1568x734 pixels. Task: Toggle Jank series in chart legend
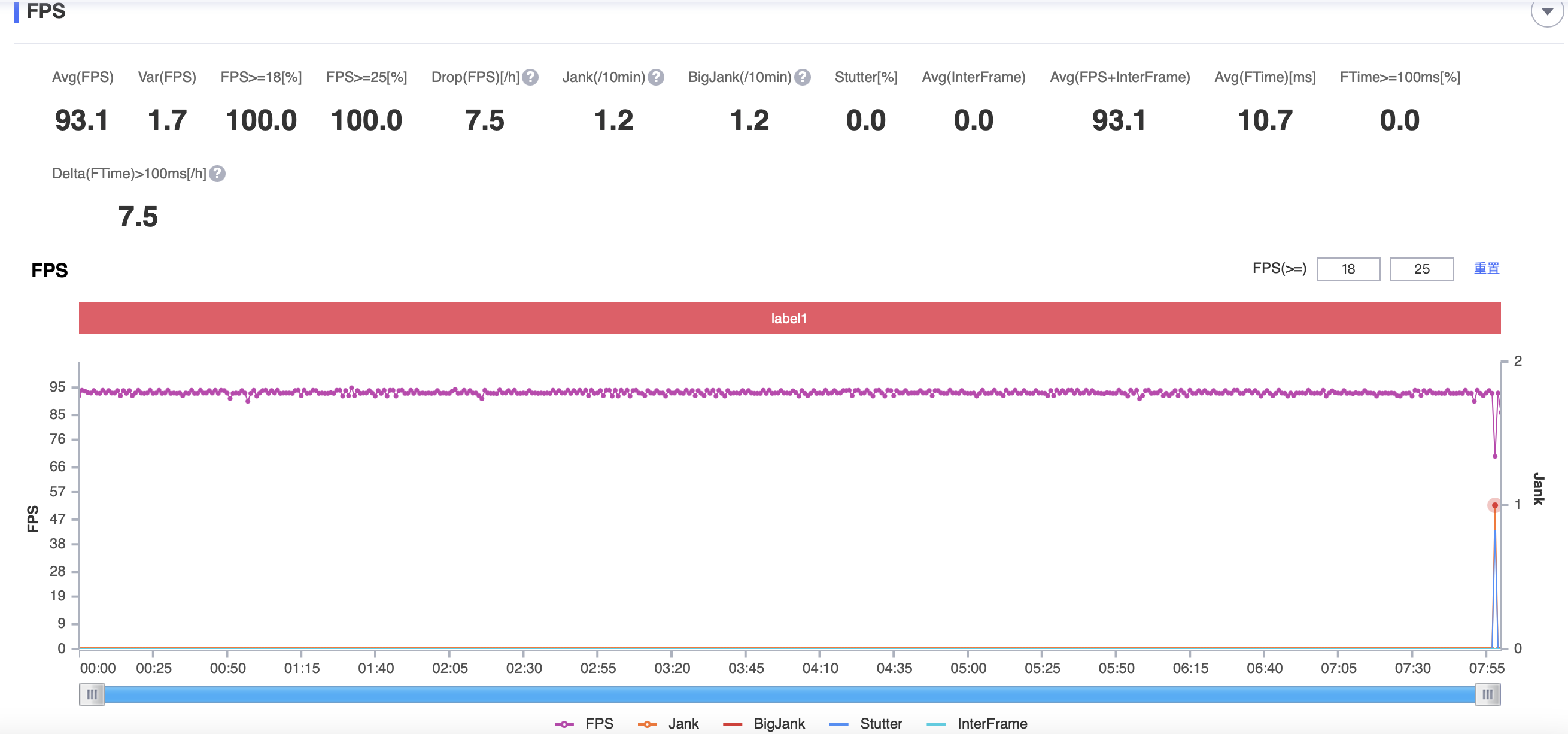pos(668,724)
